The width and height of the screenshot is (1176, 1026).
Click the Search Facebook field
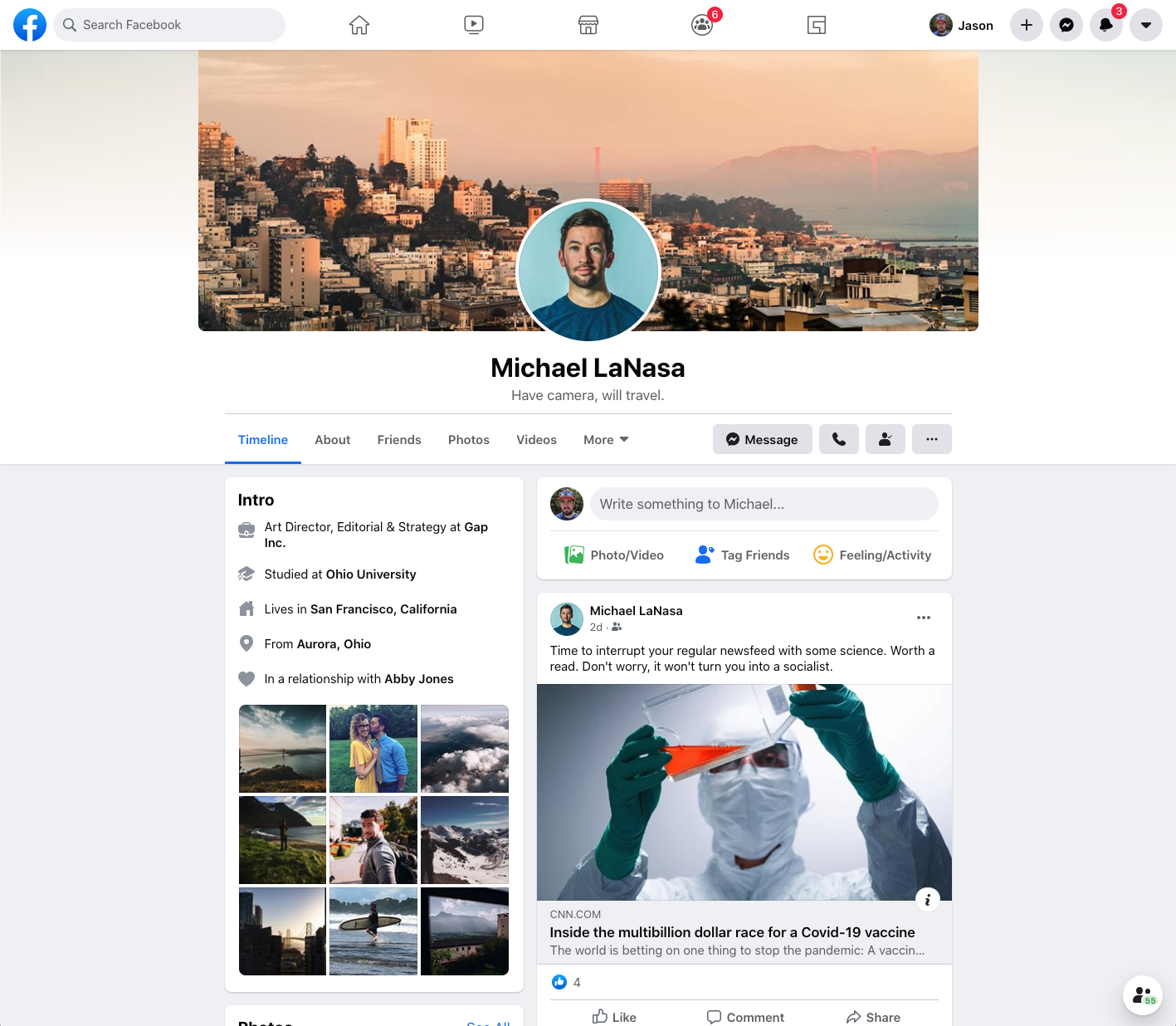click(169, 25)
